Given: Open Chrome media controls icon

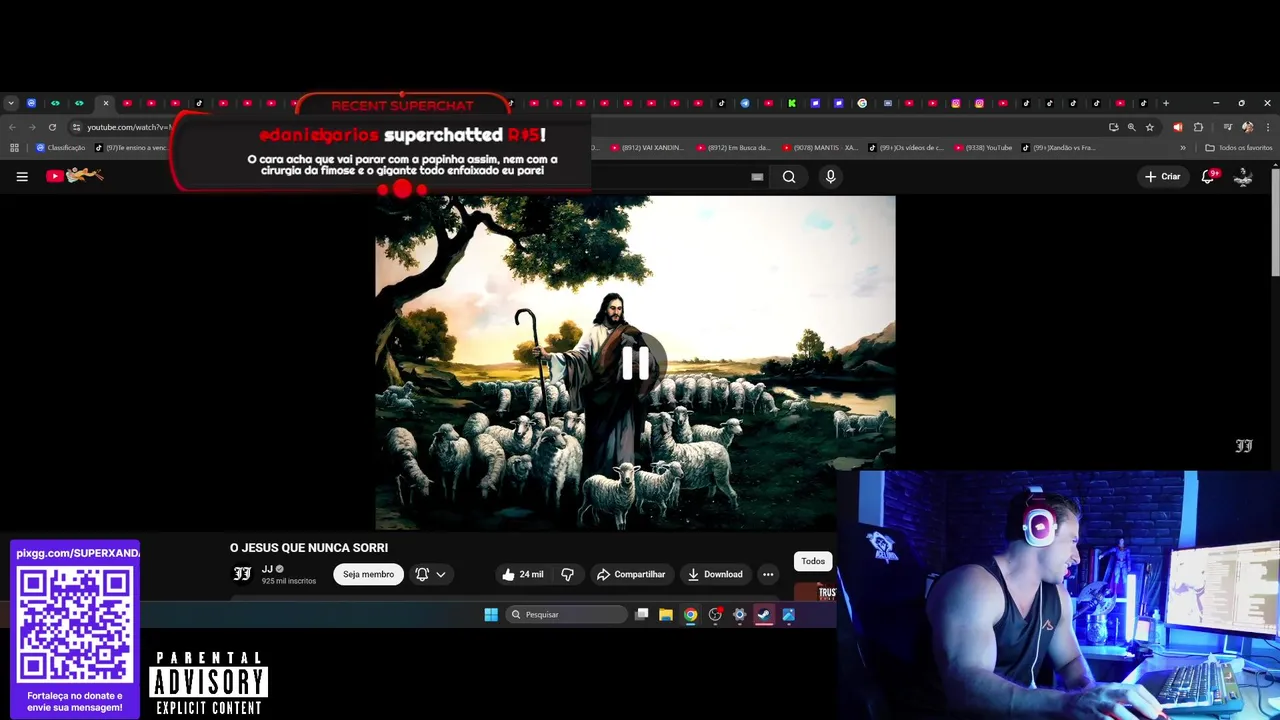Looking at the screenshot, I should coord(1228,127).
